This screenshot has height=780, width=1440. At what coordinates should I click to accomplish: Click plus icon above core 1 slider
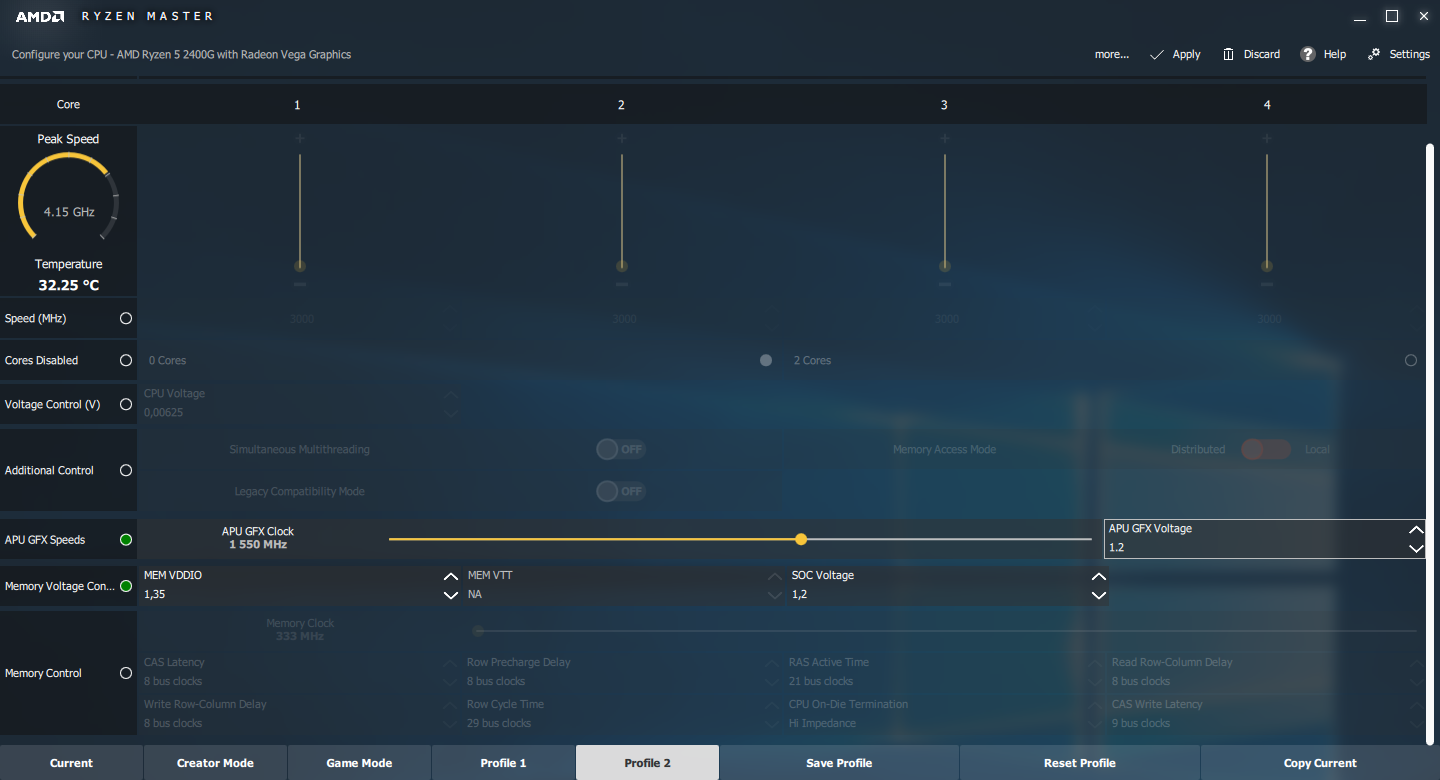point(299,138)
